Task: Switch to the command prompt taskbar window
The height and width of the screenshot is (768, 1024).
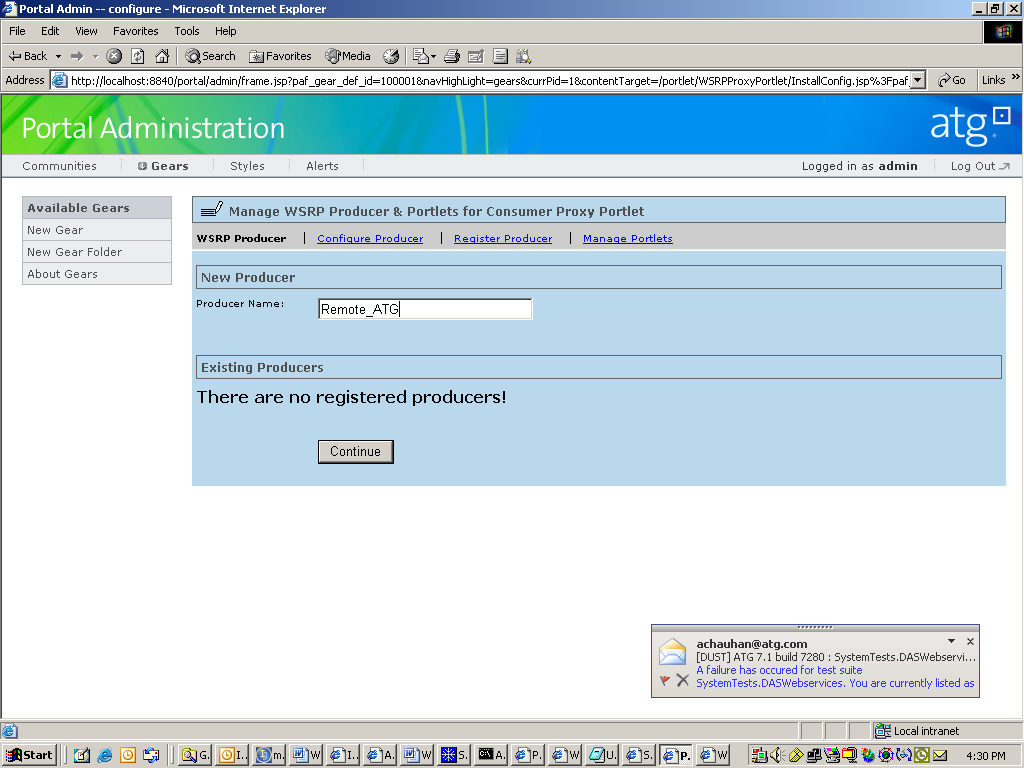Action: pyautogui.click(x=491, y=755)
